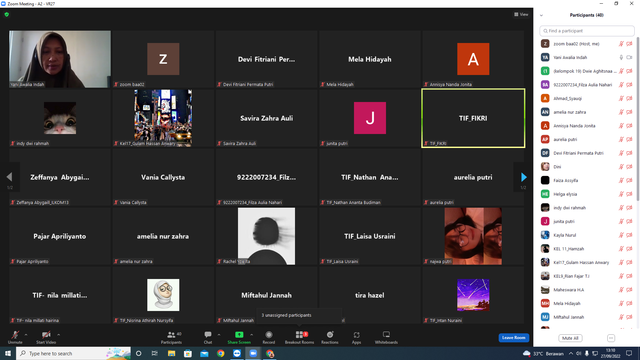Screen dimensions: 640x360
Task: Select the TIF_Intan Nuraini tile
Action: click(x=473, y=295)
